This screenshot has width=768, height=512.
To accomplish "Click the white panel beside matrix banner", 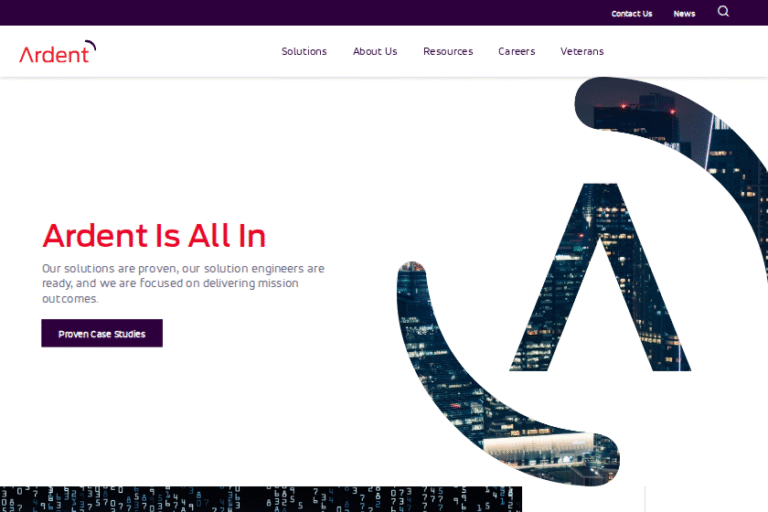I will [706, 499].
